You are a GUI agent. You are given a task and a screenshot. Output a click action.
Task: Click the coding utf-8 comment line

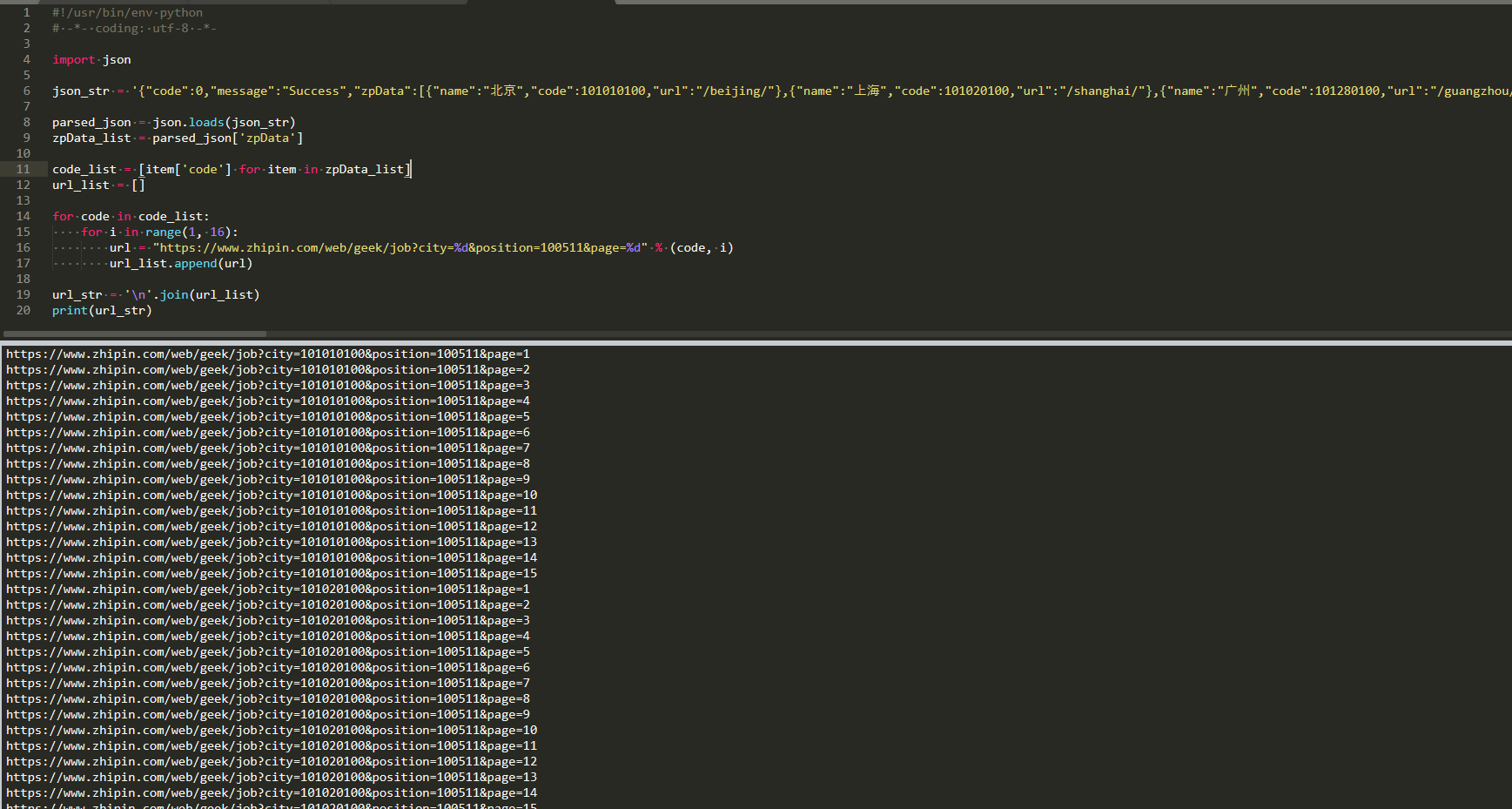pyautogui.click(x=134, y=28)
